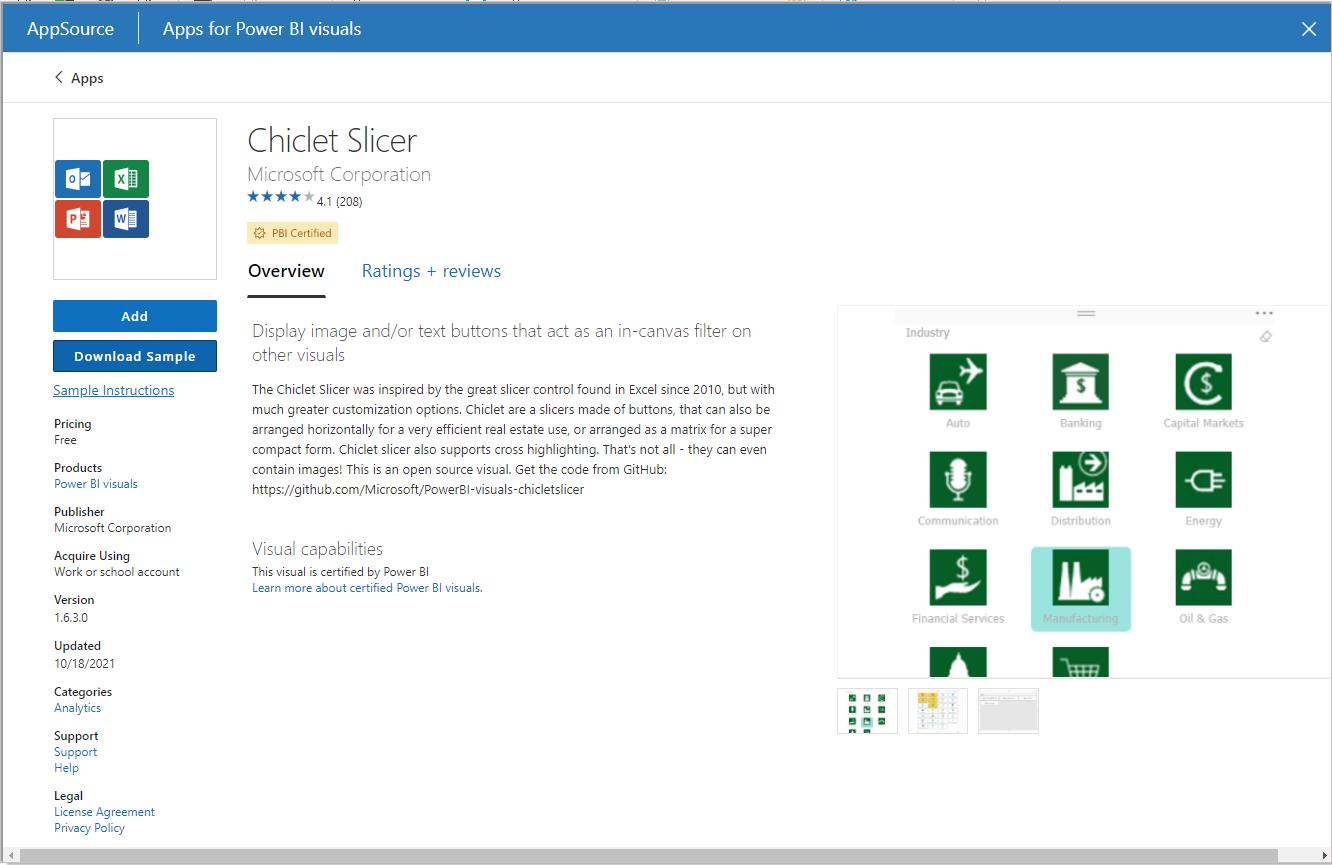The width and height of the screenshot is (1332, 865).
Task: Click the Word icon in app logo
Action: click(126, 219)
